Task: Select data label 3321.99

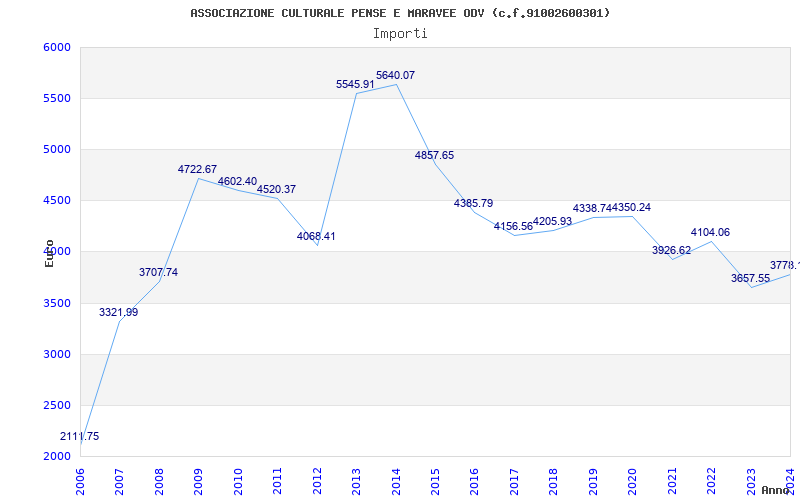Action: (118, 312)
